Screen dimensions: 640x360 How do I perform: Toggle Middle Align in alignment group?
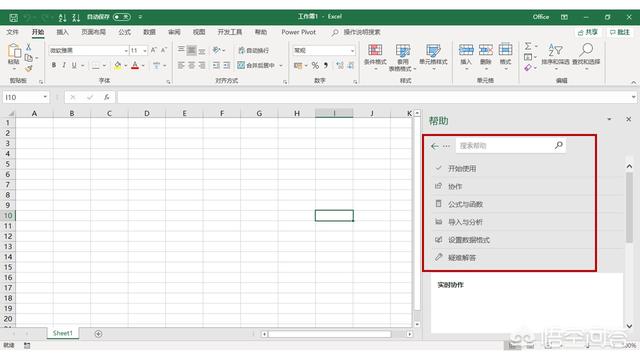point(191,50)
